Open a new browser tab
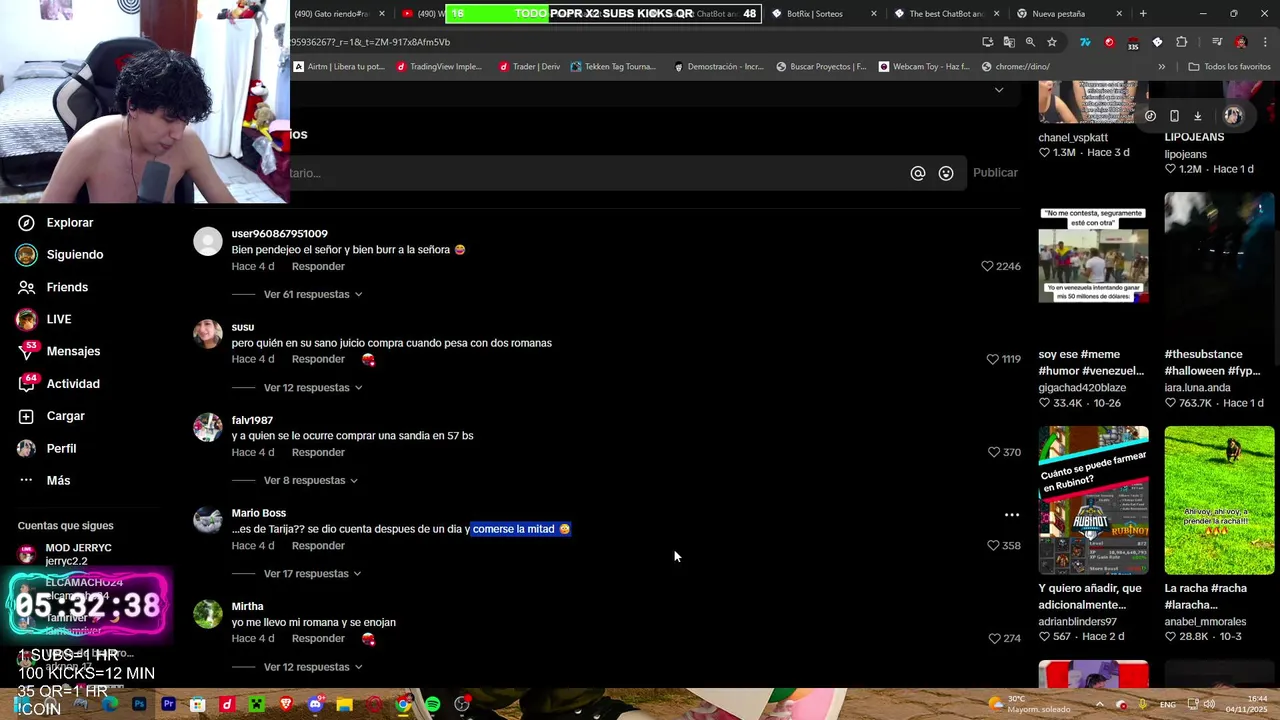This screenshot has width=1280, height=720. click(x=1143, y=14)
